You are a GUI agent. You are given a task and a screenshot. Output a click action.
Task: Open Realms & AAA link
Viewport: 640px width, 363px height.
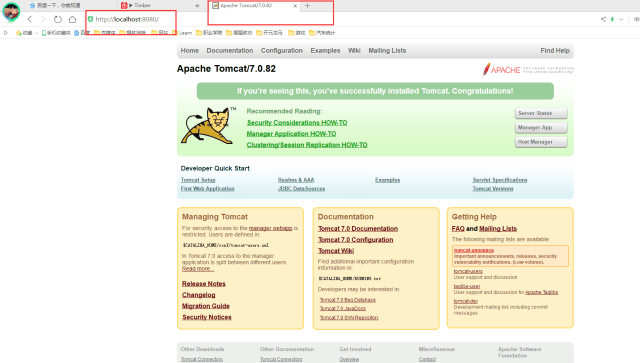pyautogui.click(x=296, y=180)
